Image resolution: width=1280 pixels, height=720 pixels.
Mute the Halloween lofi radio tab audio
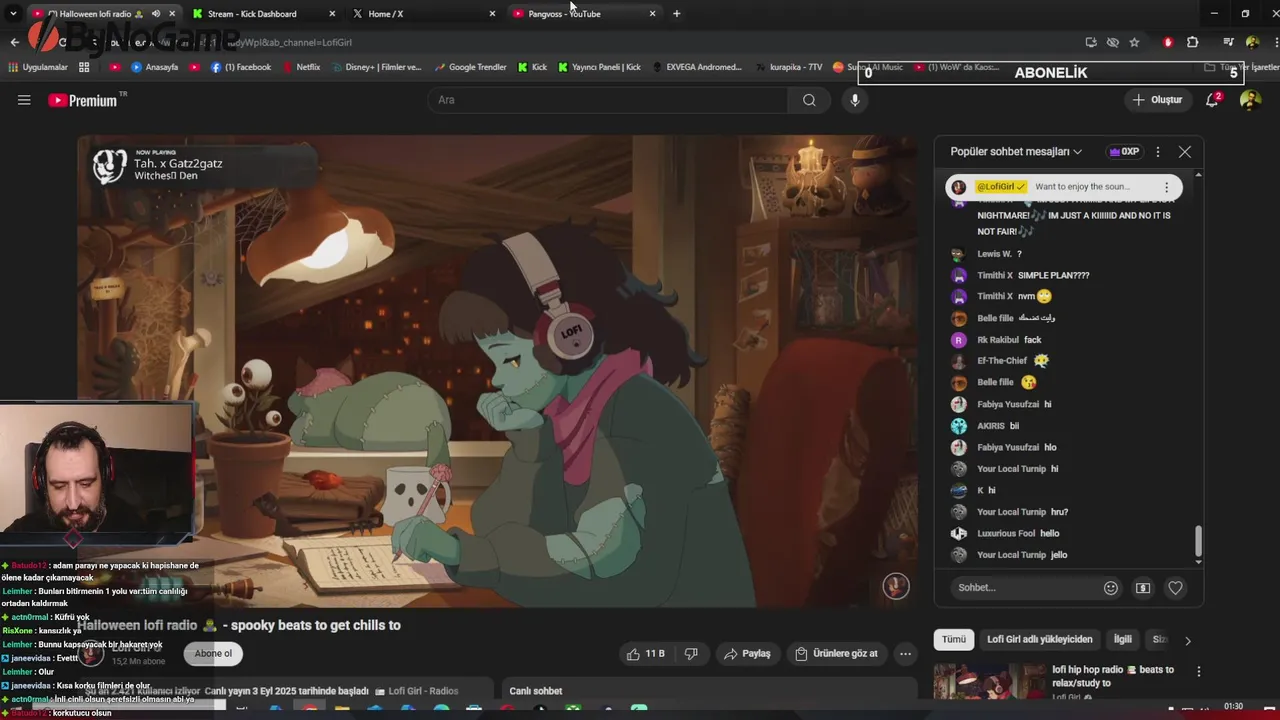(155, 14)
